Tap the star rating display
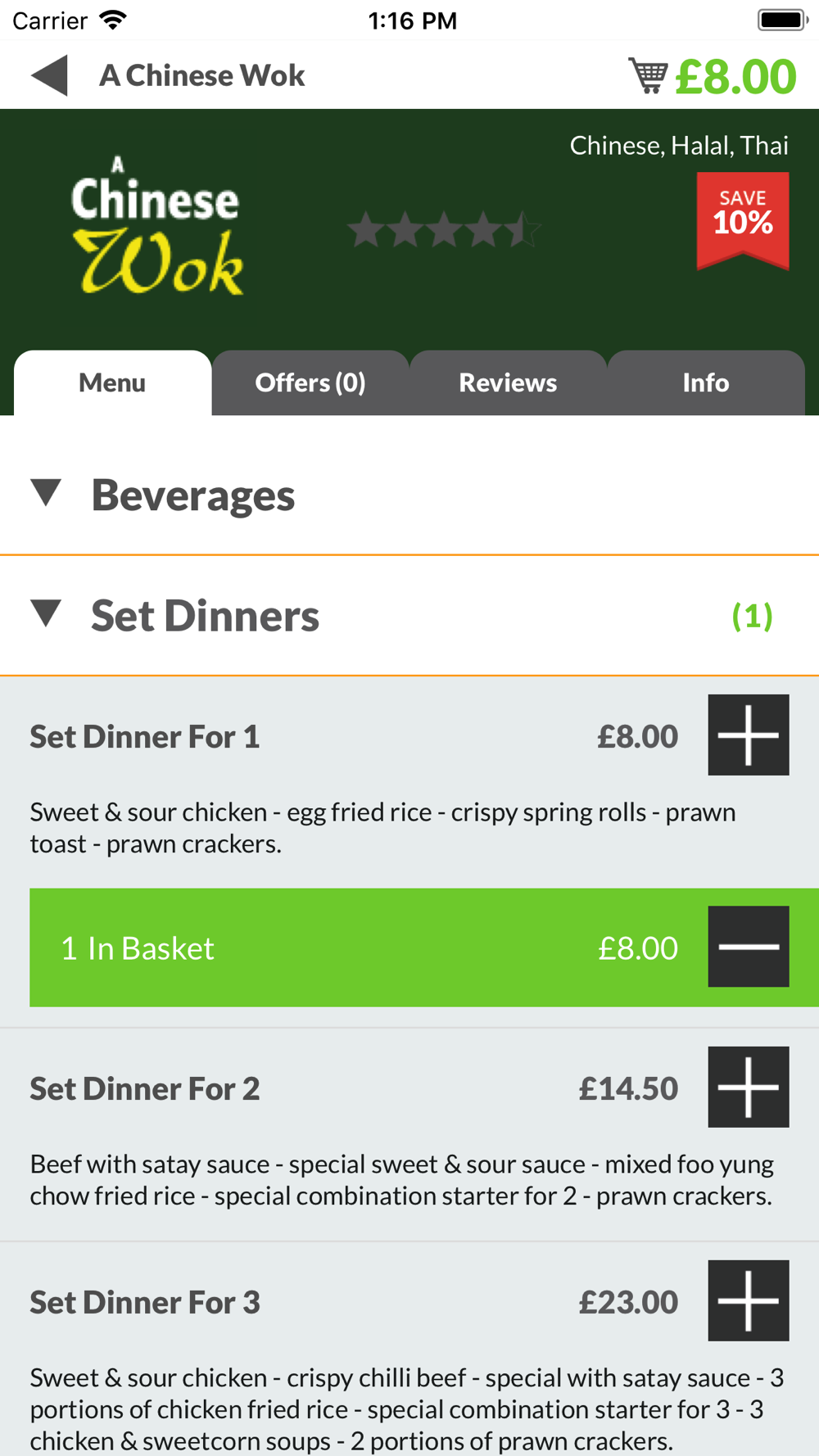This screenshot has height=1456, width=819. click(444, 229)
